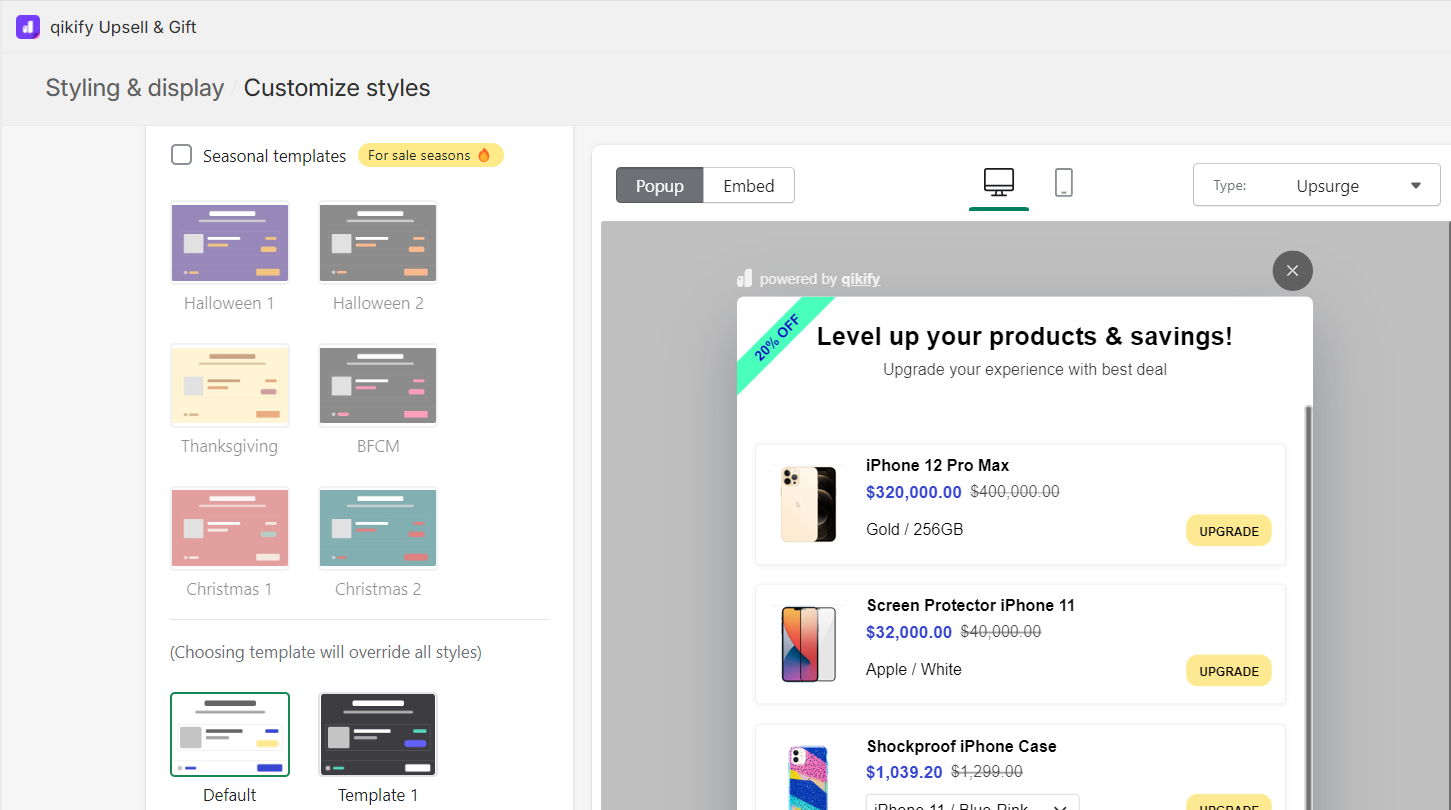Open the qikify link in powered by text
Image resolution: width=1451 pixels, height=810 pixels.
pyautogui.click(x=861, y=279)
